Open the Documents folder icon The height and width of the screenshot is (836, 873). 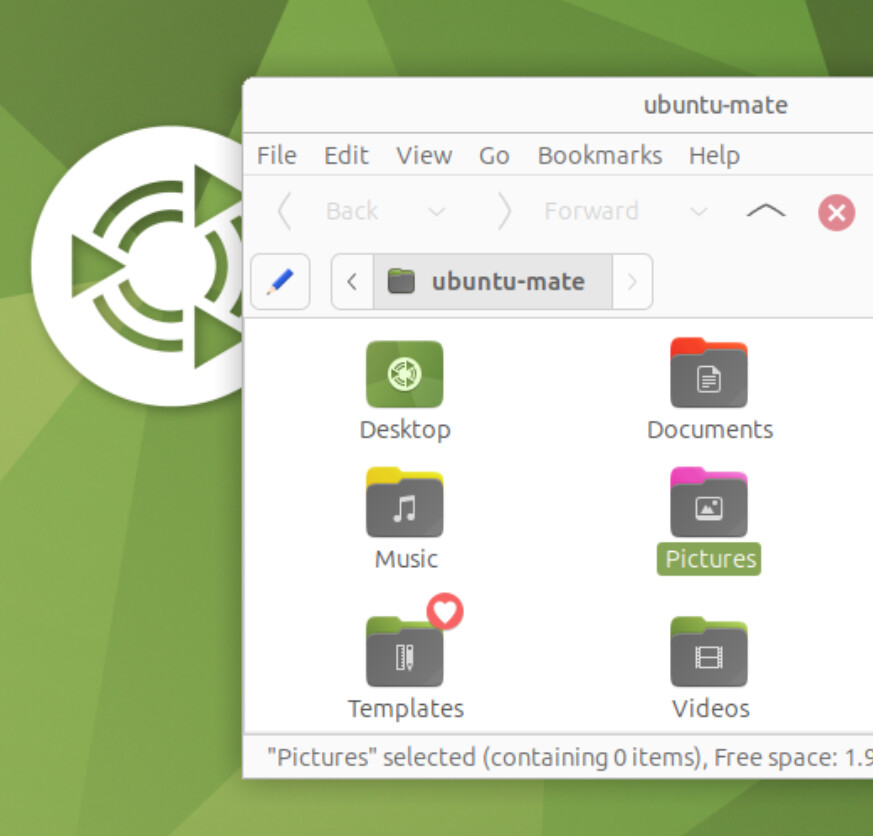coord(709,375)
